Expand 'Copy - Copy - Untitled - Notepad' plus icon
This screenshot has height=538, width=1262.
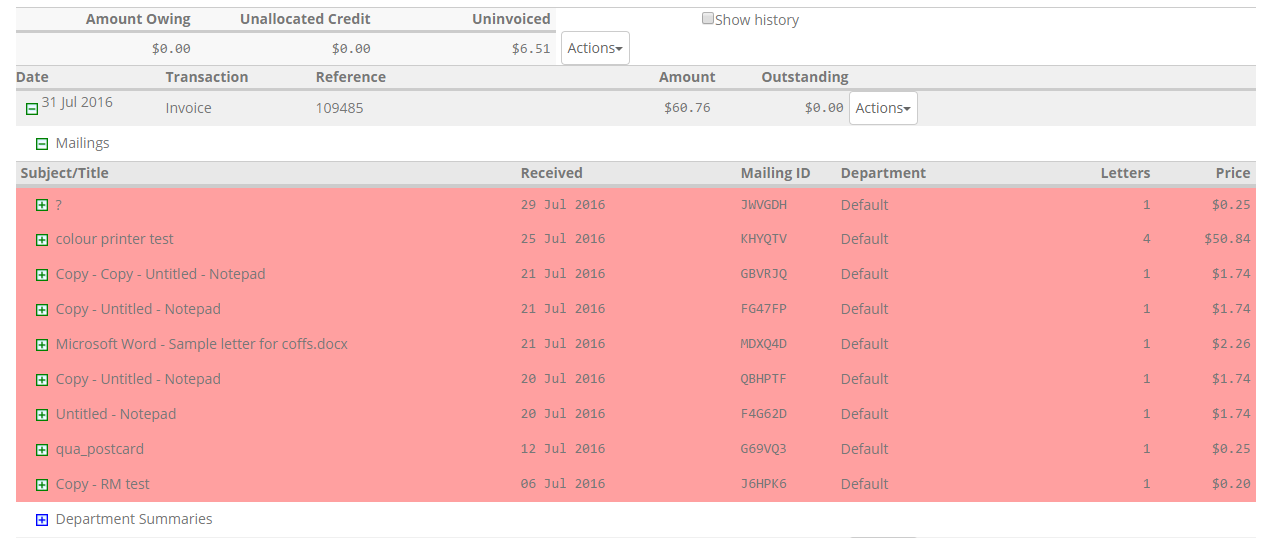42,275
